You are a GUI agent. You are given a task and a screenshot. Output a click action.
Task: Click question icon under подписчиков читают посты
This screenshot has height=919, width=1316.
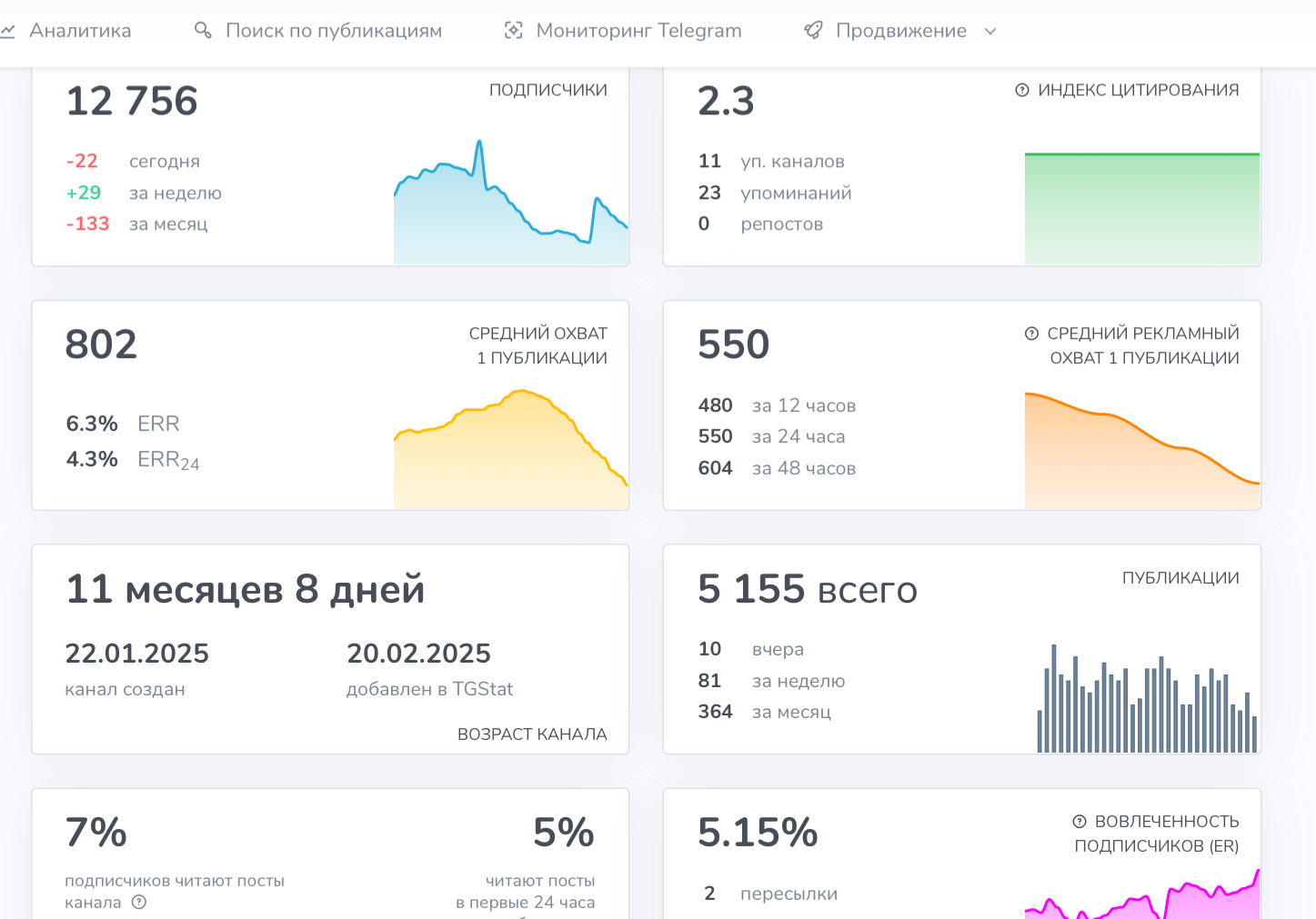click(139, 902)
